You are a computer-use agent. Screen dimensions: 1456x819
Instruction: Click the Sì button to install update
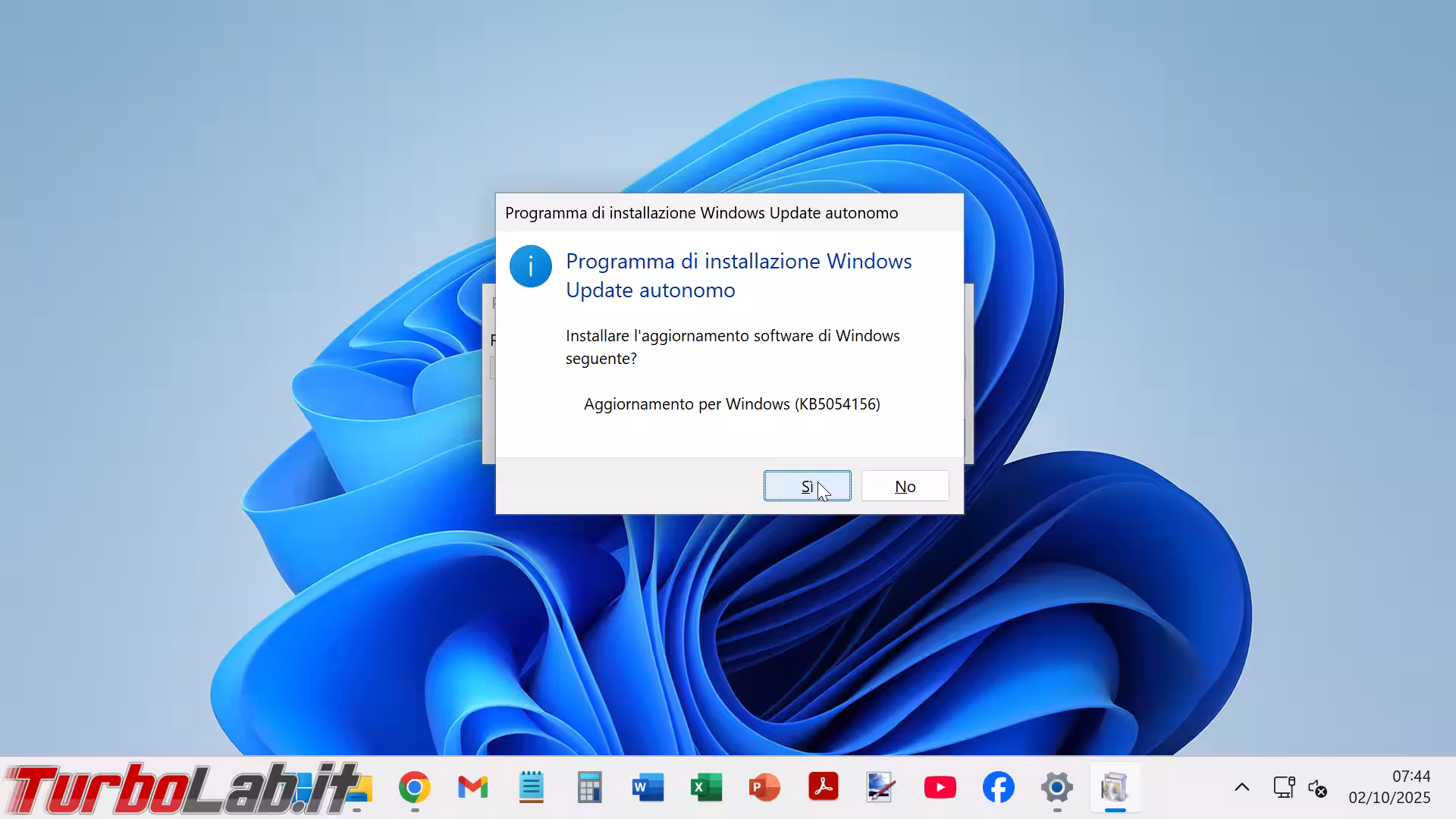coord(807,486)
